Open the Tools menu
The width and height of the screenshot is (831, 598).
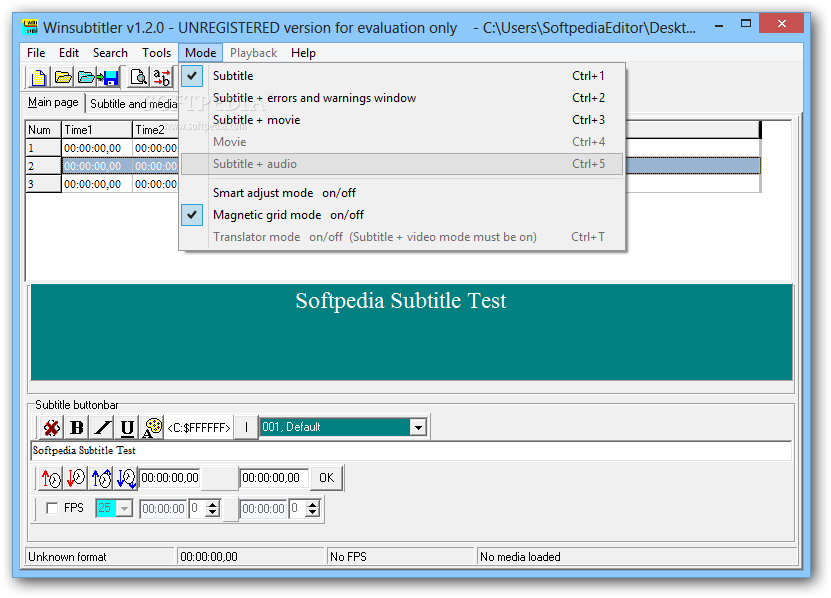pyautogui.click(x=156, y=53)
